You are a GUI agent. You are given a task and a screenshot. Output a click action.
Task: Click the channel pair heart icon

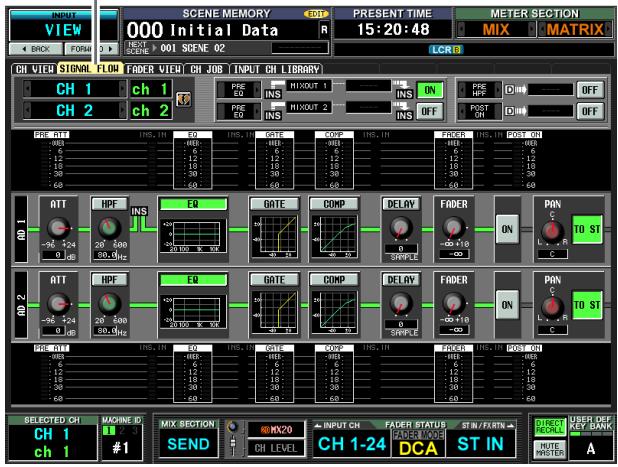[x=184, y=100]
